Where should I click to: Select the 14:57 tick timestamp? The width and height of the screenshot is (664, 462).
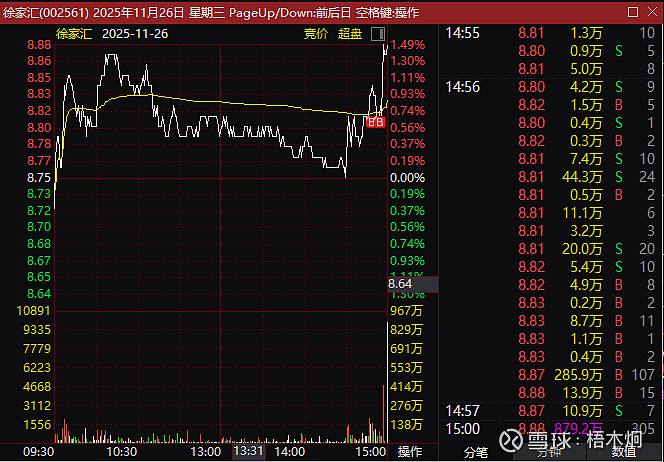coord(462,411)
